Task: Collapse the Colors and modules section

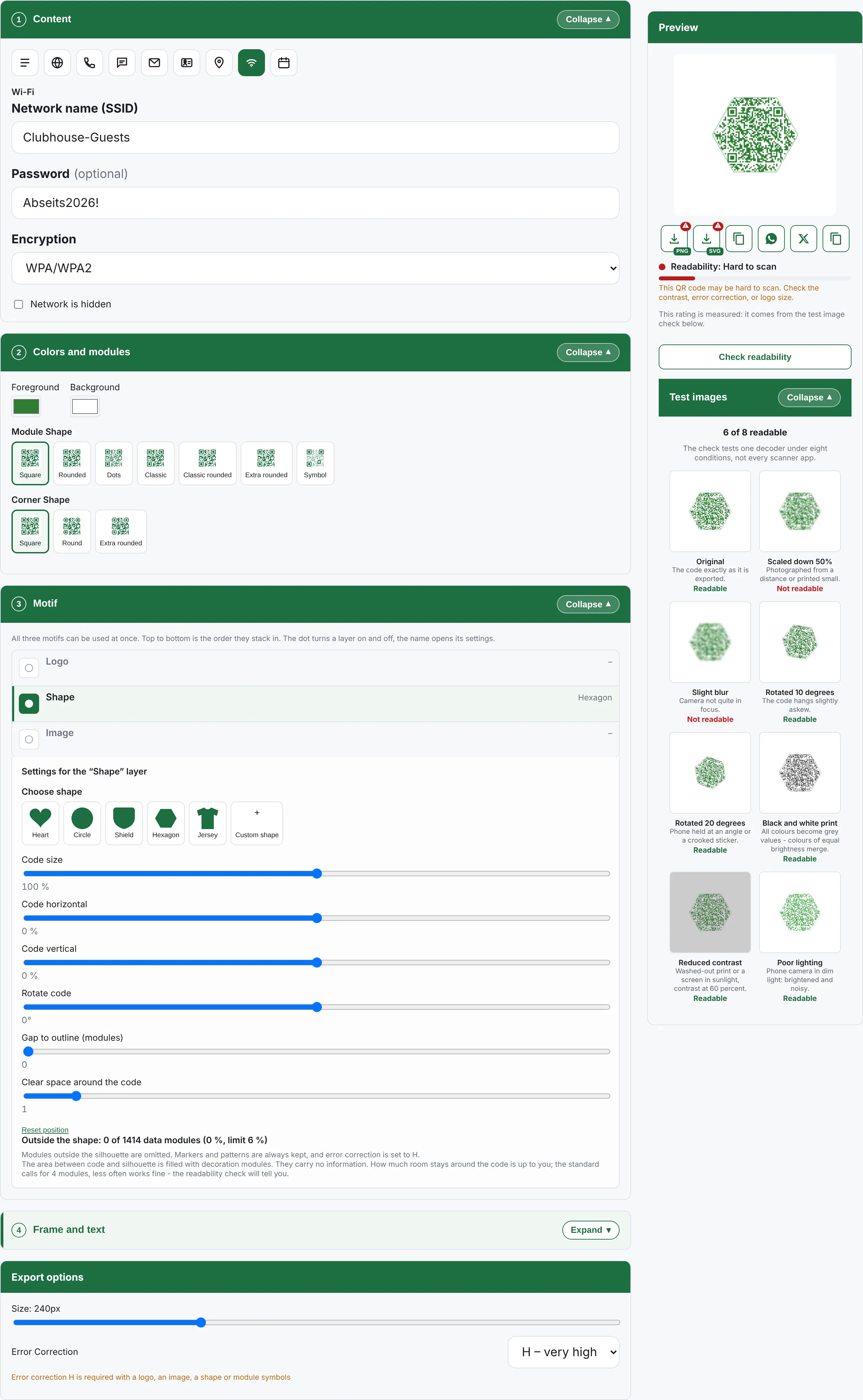Action: (x=588, y=353)
